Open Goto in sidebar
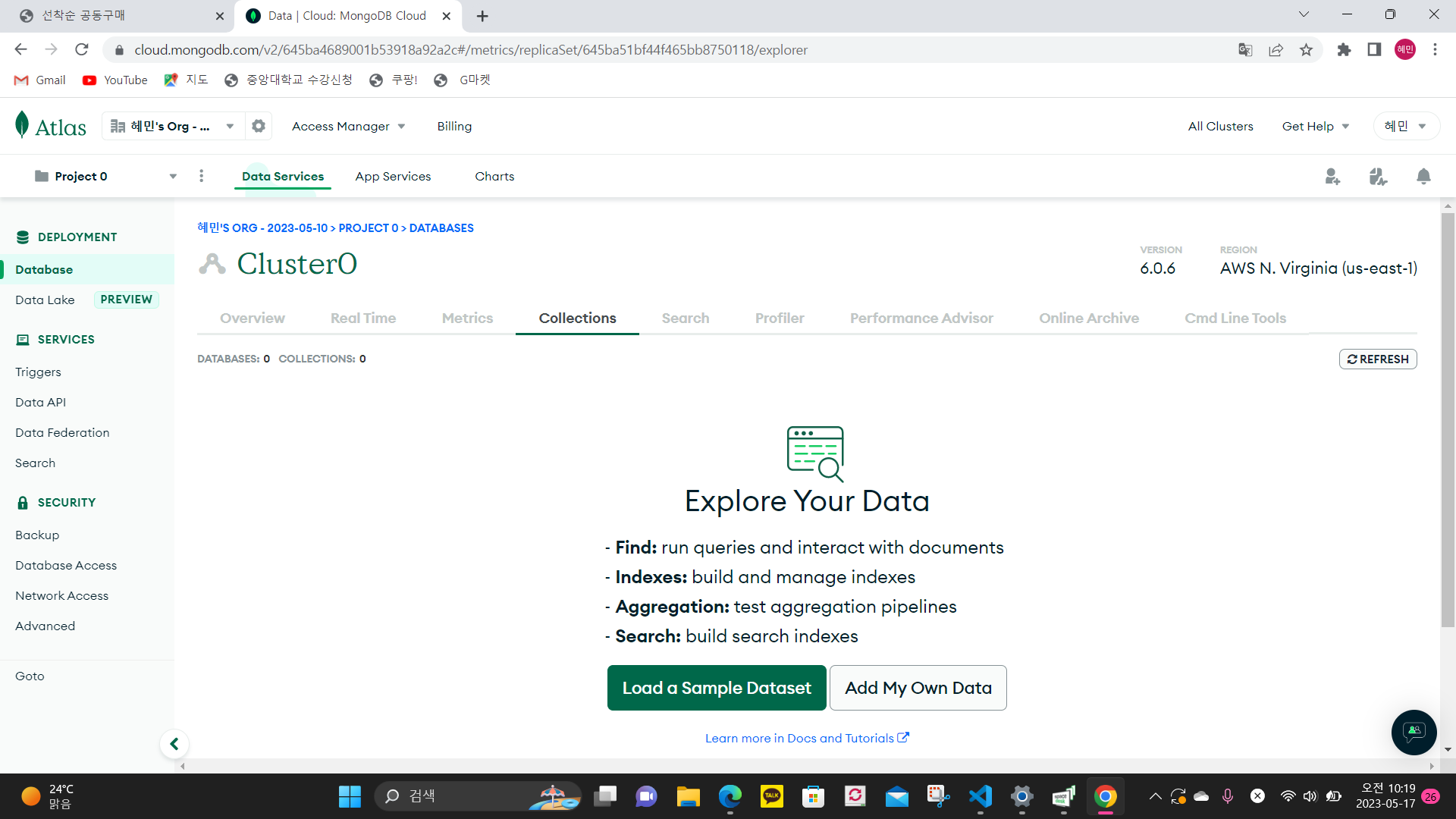Screen dimensions: 1456x819 tap(30, 676)
